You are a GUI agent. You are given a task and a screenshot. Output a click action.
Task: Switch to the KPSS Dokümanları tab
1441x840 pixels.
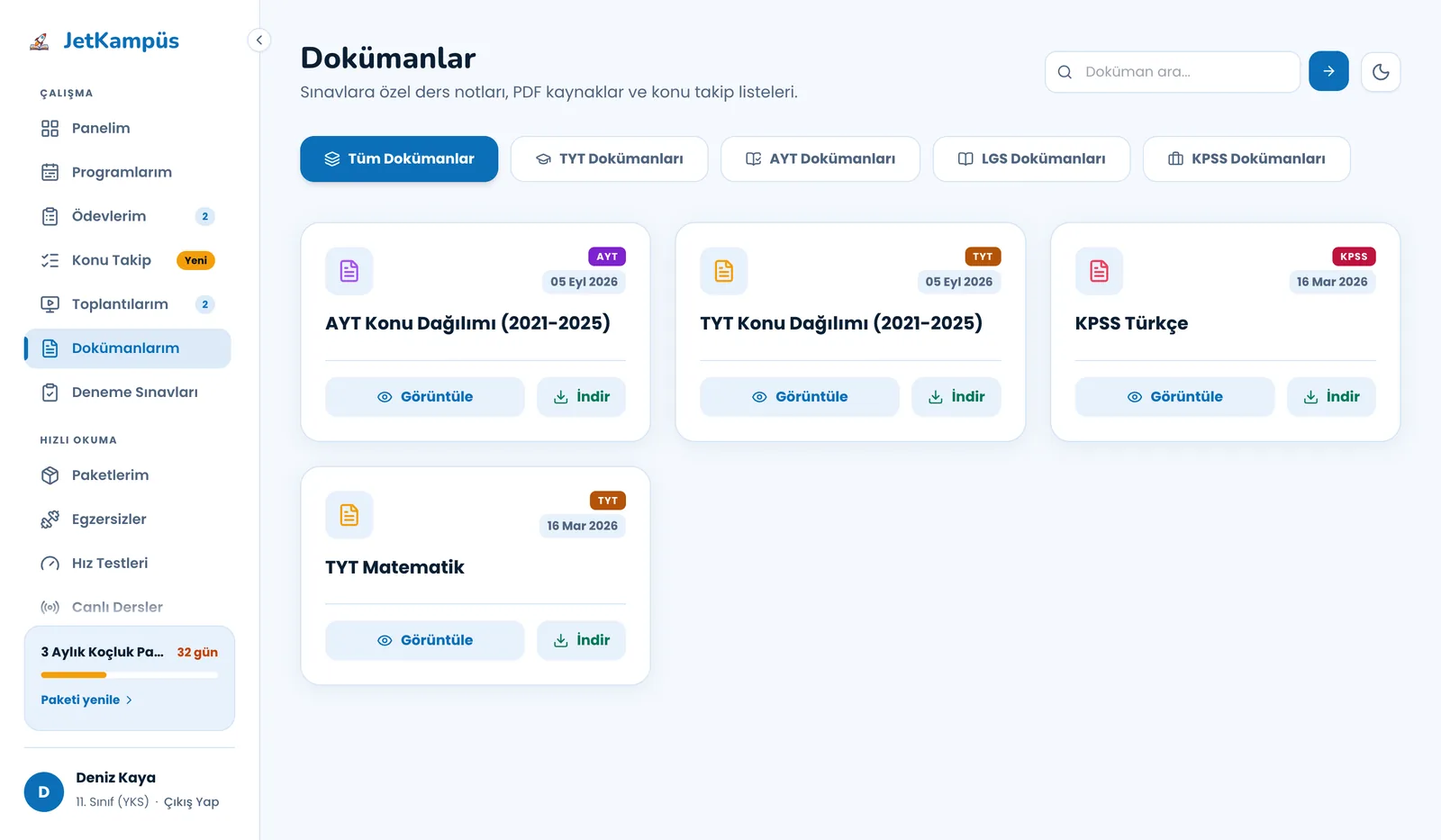coord(1246,159)
